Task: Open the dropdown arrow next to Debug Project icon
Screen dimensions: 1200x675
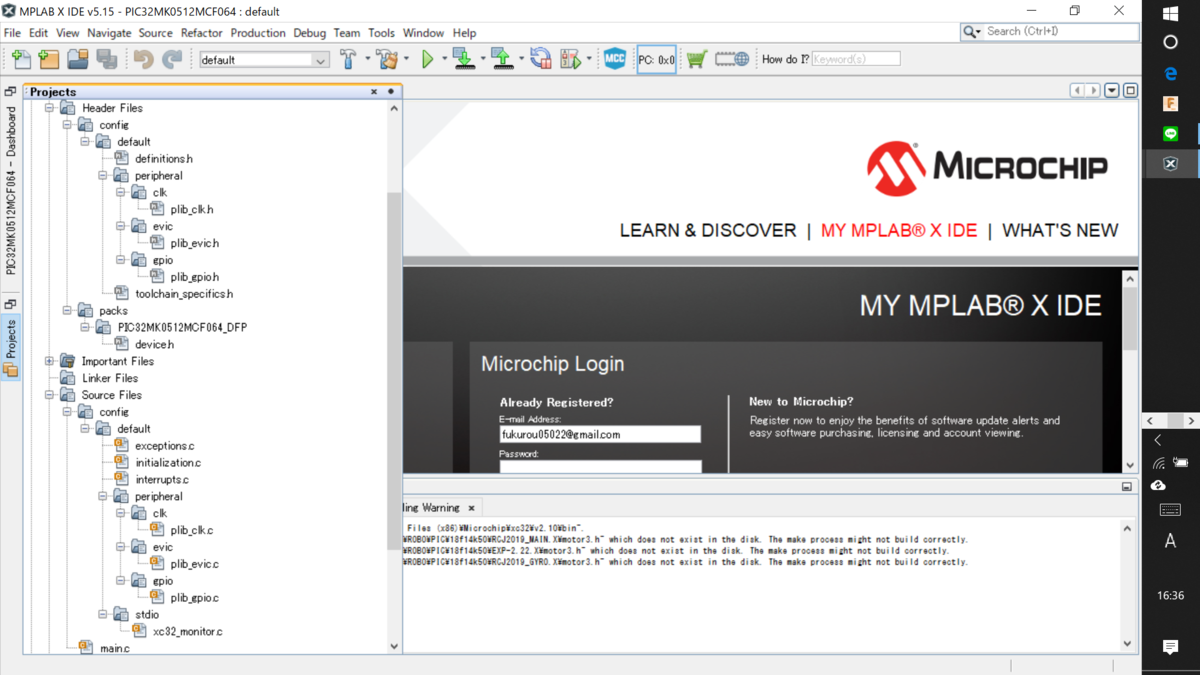Action: pyautogui.click(x=589, y=60)
